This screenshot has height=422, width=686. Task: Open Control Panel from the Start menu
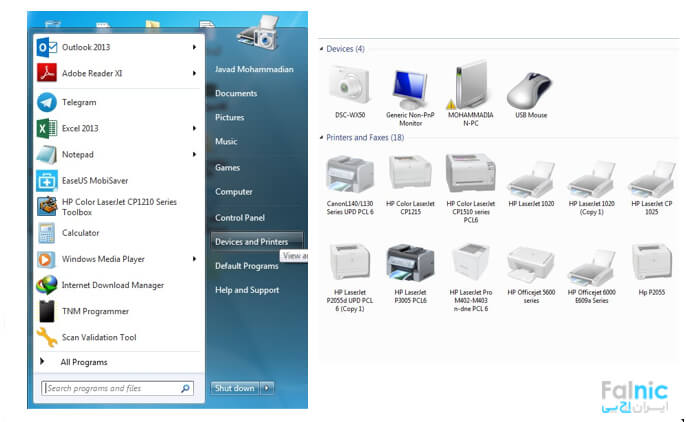240,217
